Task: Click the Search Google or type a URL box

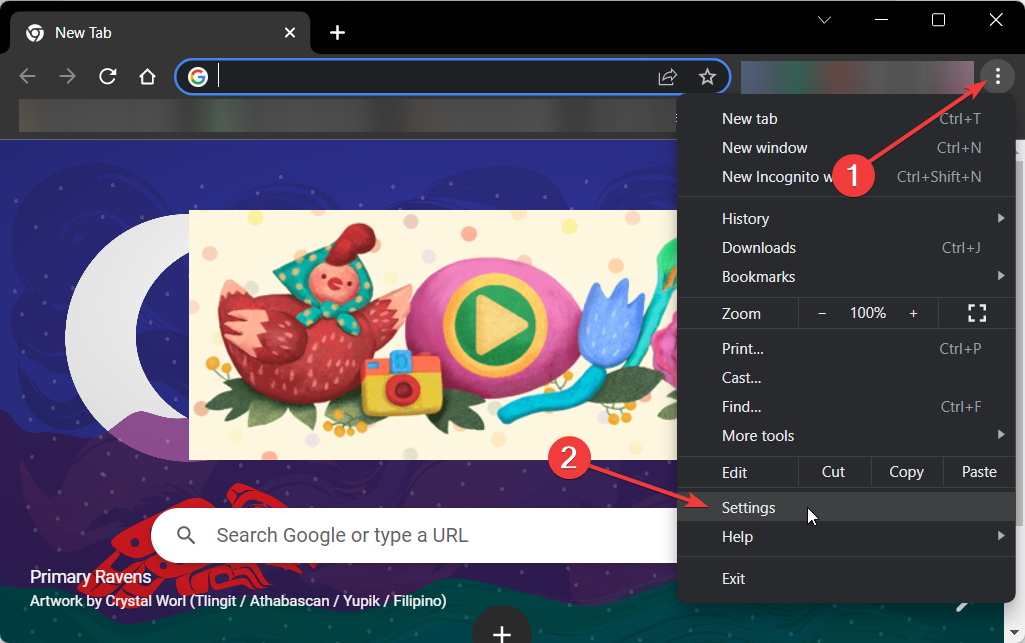Action: coord(414,535)
